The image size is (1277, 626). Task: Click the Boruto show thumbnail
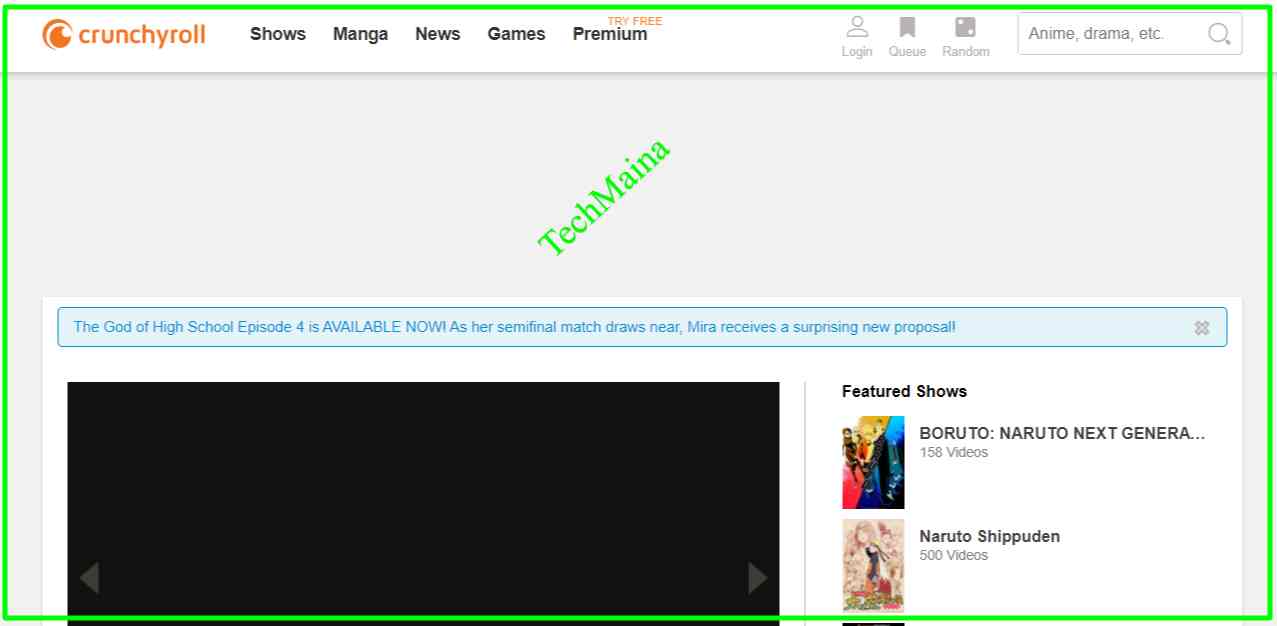(x=873, y=463)
